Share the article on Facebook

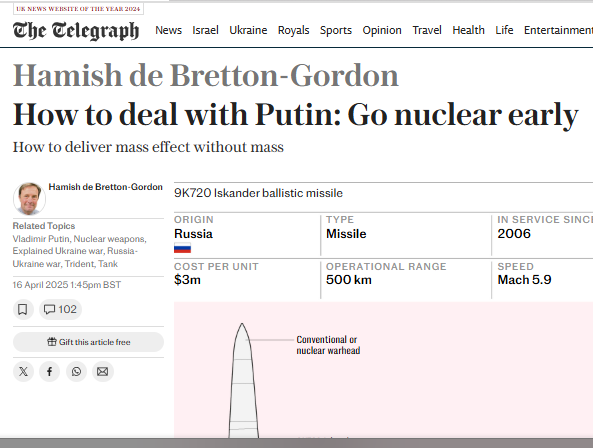tap(50, 372)
